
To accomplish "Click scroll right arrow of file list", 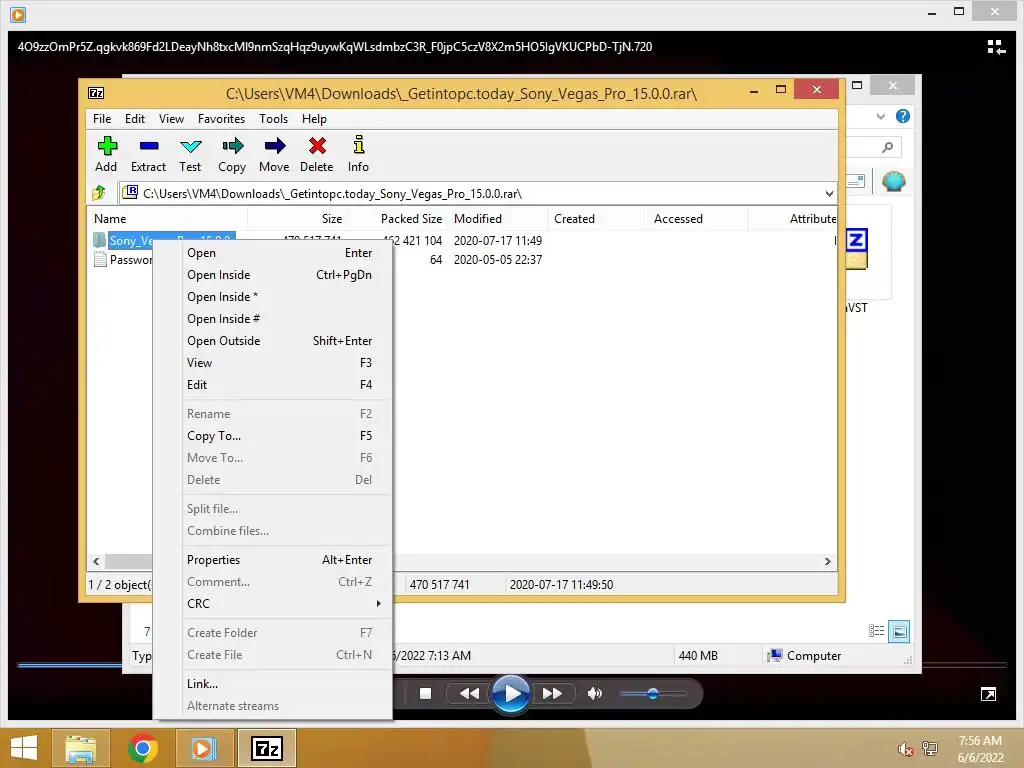I will click(x=827, y=562).
